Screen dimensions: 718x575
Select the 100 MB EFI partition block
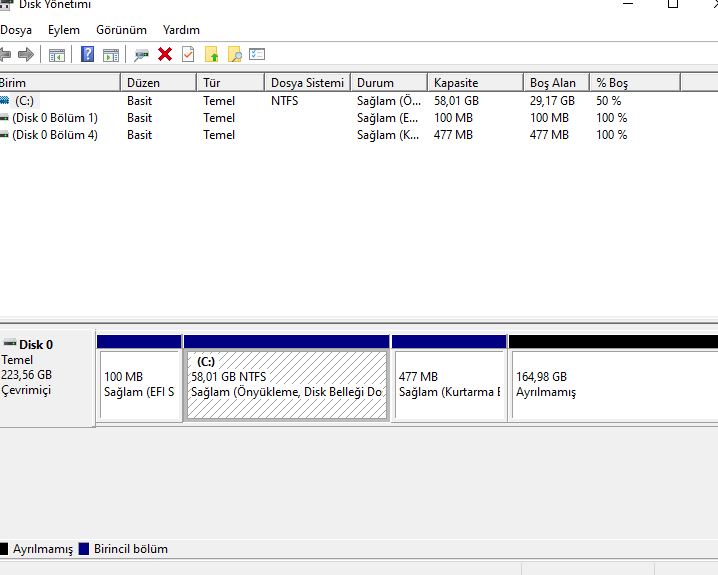click(x=139, y=378)
